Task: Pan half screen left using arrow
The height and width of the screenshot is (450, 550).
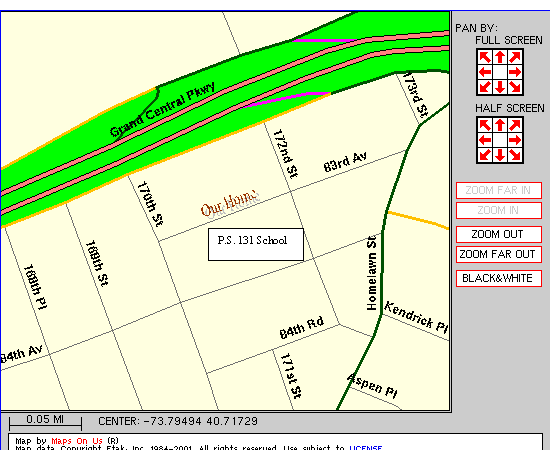Action: (485, 140)
